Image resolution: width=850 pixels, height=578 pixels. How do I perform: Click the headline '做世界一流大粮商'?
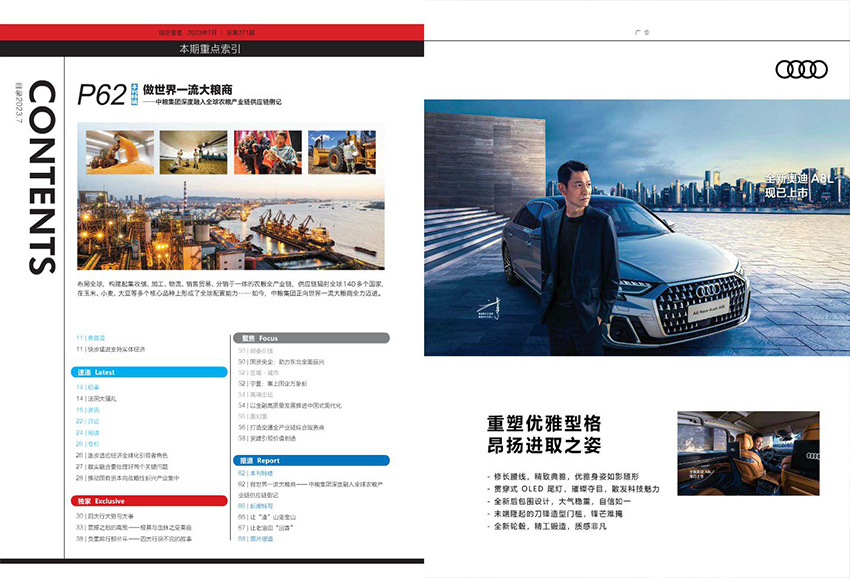tap(188, 89)
